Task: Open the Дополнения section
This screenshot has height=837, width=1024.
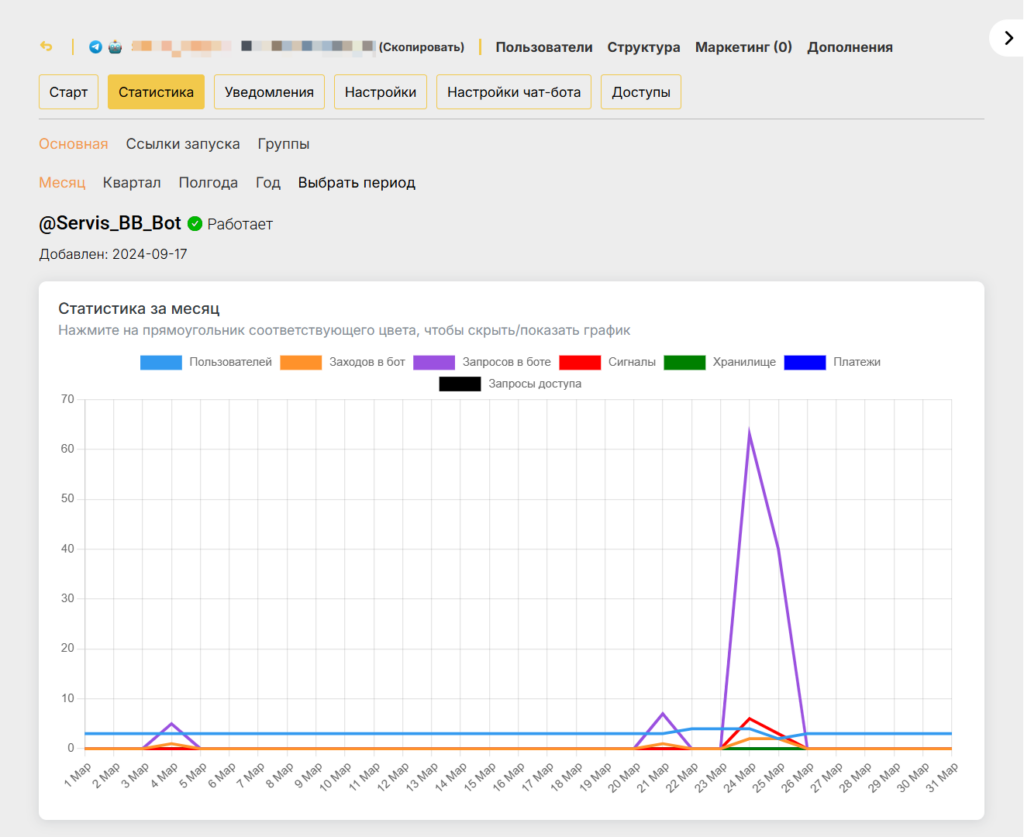Action: 850,47
